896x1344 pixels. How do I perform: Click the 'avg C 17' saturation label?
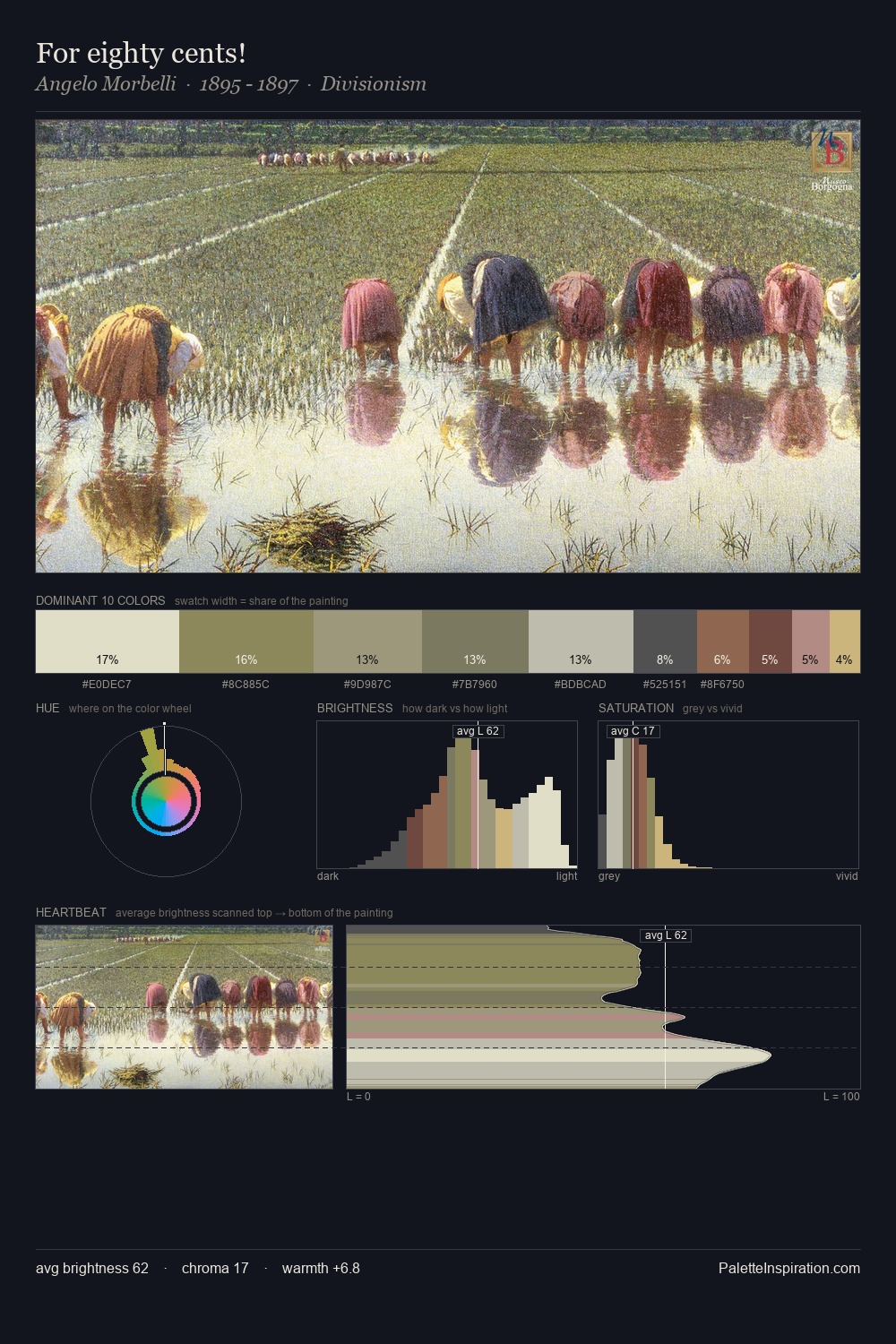(633, 731)
